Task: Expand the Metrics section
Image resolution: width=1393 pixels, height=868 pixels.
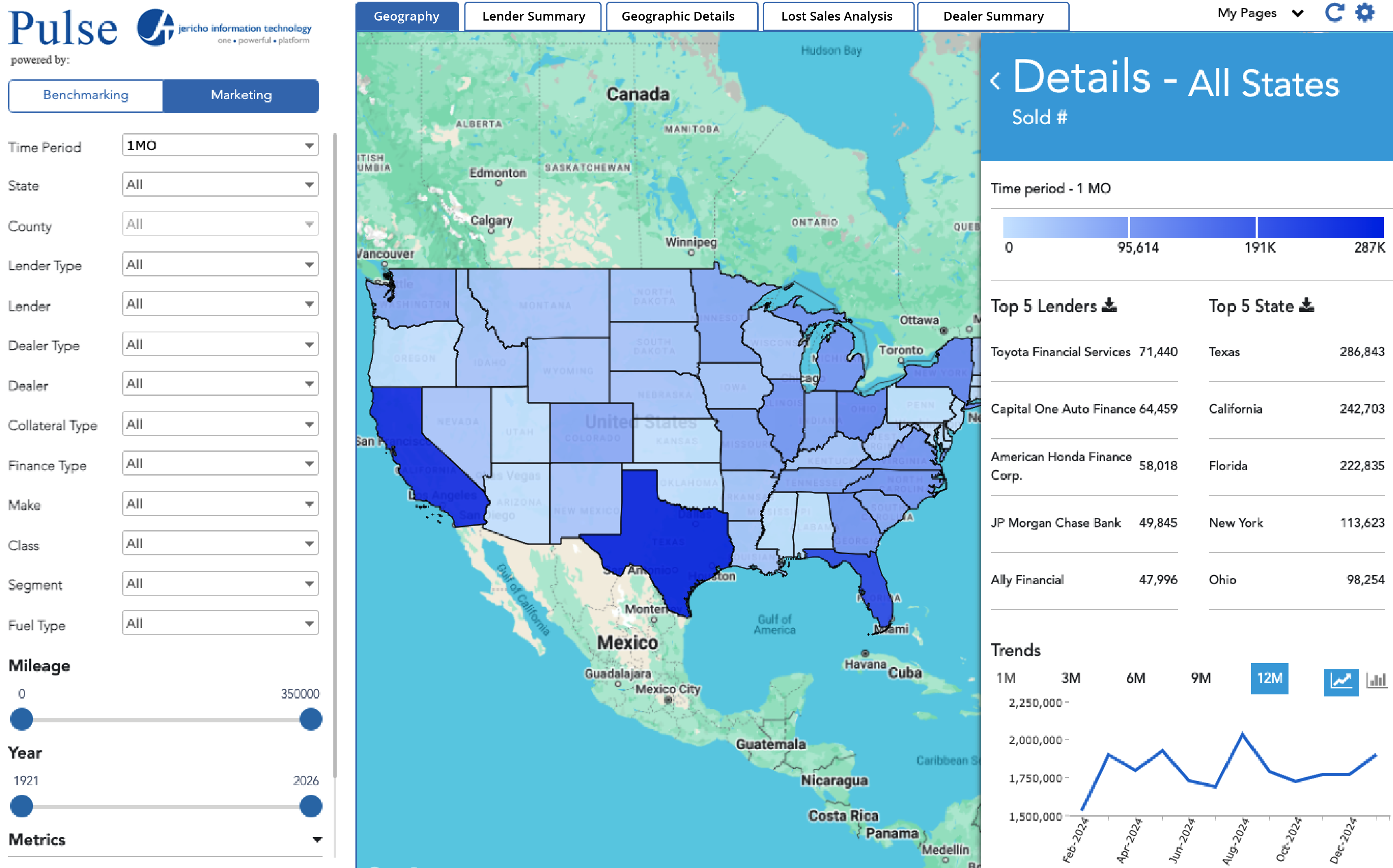Action: [165, 840]
